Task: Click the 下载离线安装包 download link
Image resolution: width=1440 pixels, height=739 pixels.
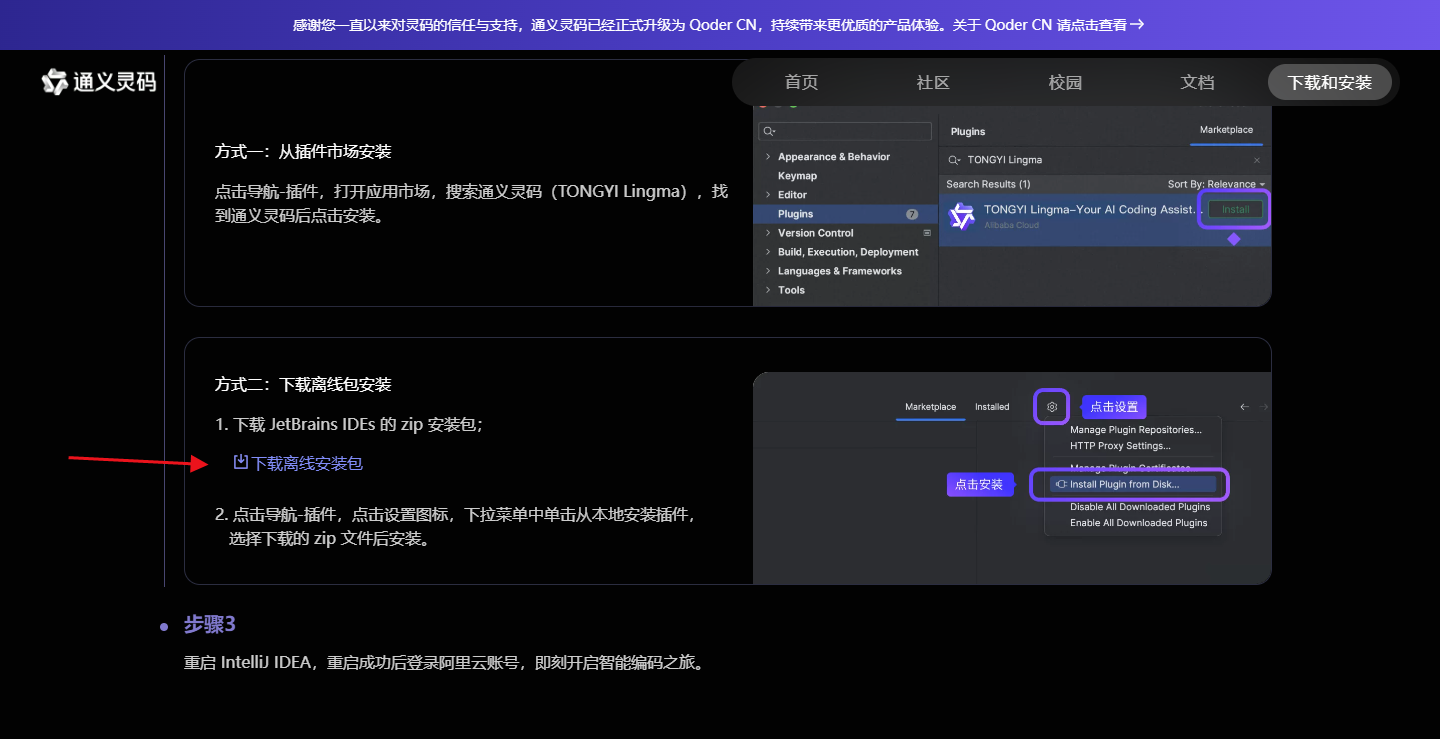Action: [x=298, y=463]
